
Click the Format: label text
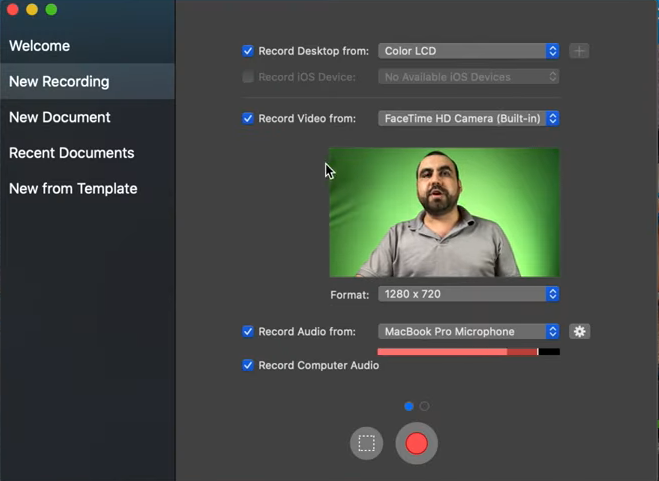click(x=350, y=295)
